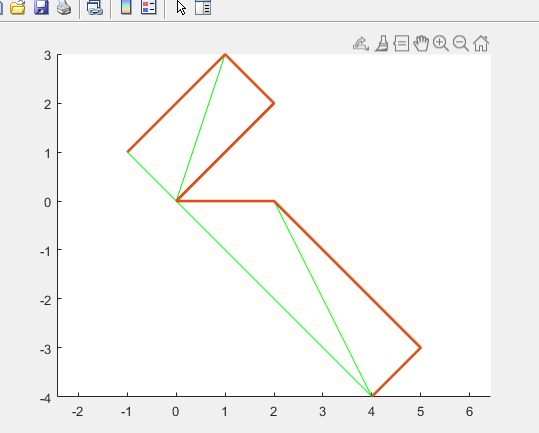Click x-axis tick label 2

(x=274, y=411)
